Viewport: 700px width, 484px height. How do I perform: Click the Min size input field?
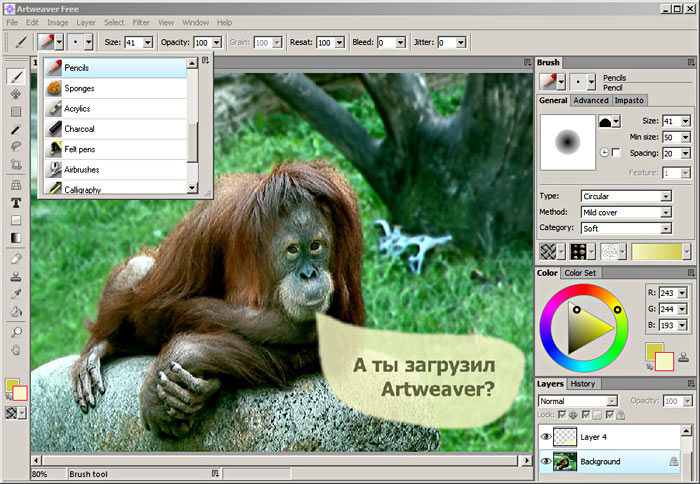[671, 137]
